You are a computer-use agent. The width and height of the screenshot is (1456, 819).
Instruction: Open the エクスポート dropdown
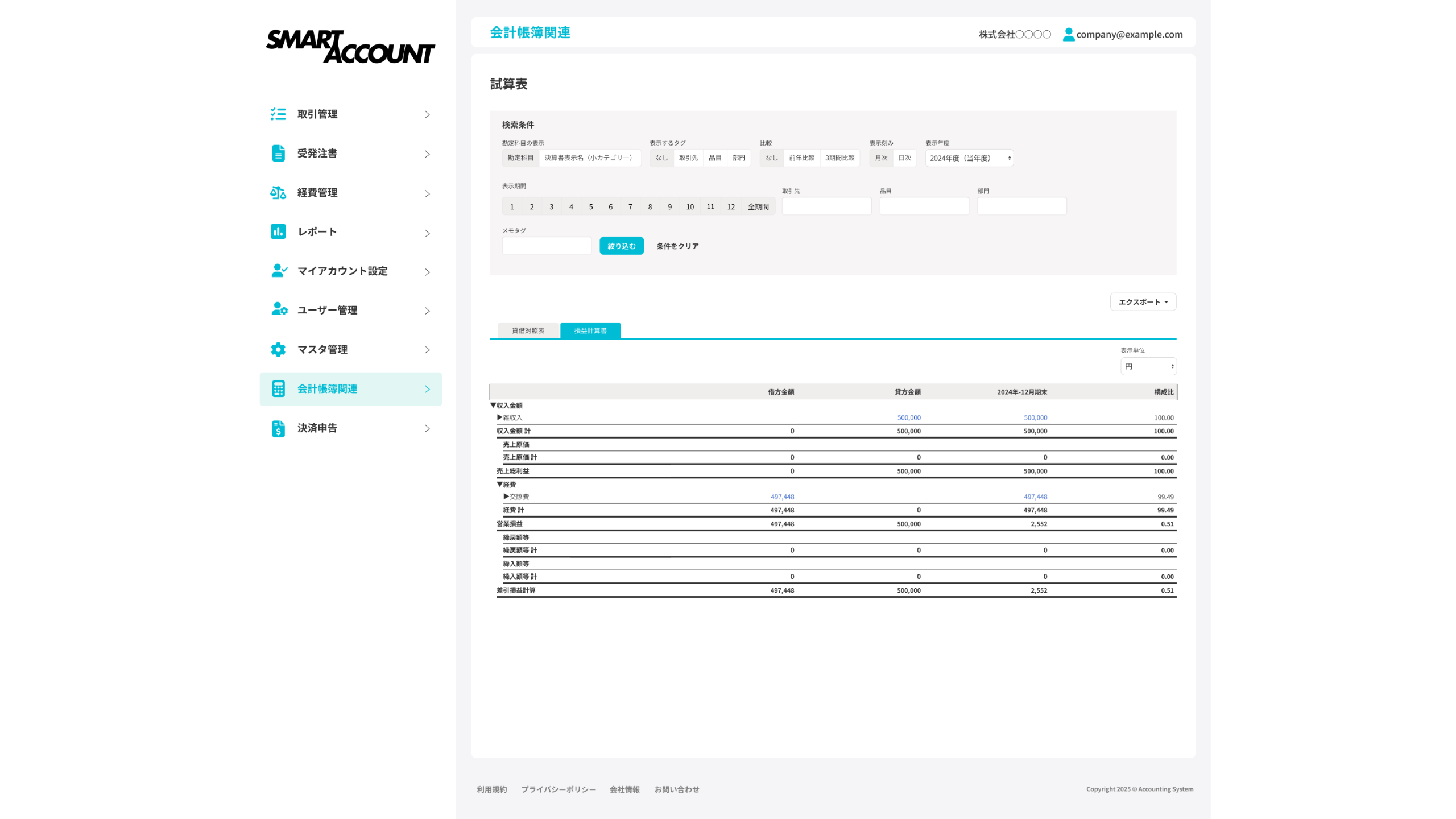click(1143, 302)
